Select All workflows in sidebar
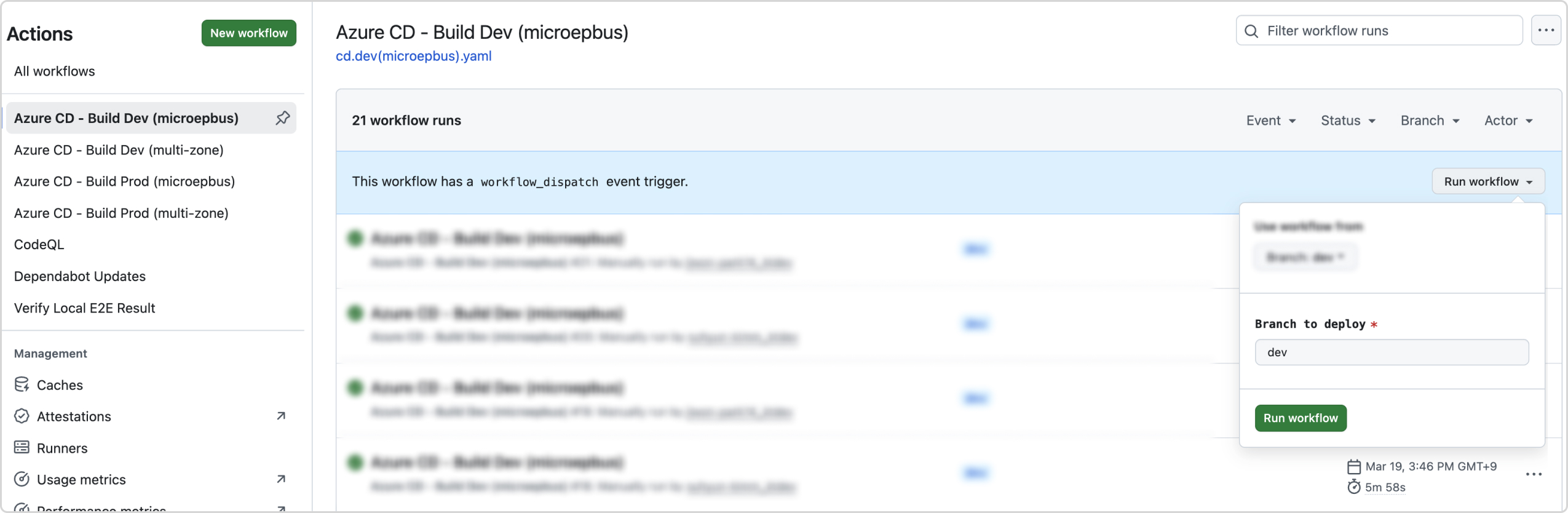 (55, 71)
